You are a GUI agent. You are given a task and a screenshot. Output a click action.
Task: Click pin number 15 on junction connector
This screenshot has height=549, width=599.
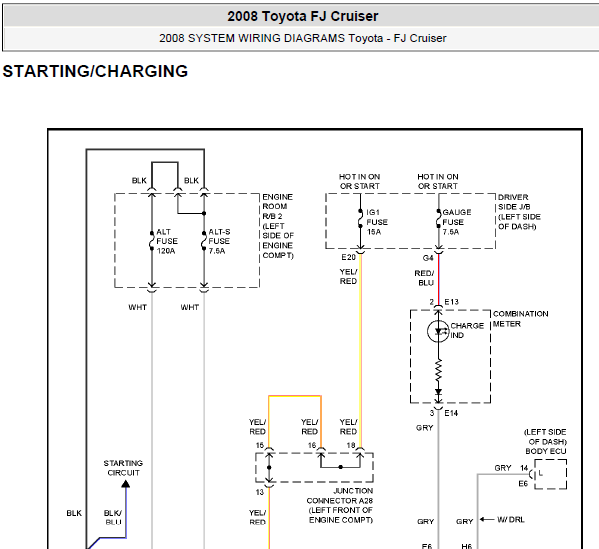(260, 445)
